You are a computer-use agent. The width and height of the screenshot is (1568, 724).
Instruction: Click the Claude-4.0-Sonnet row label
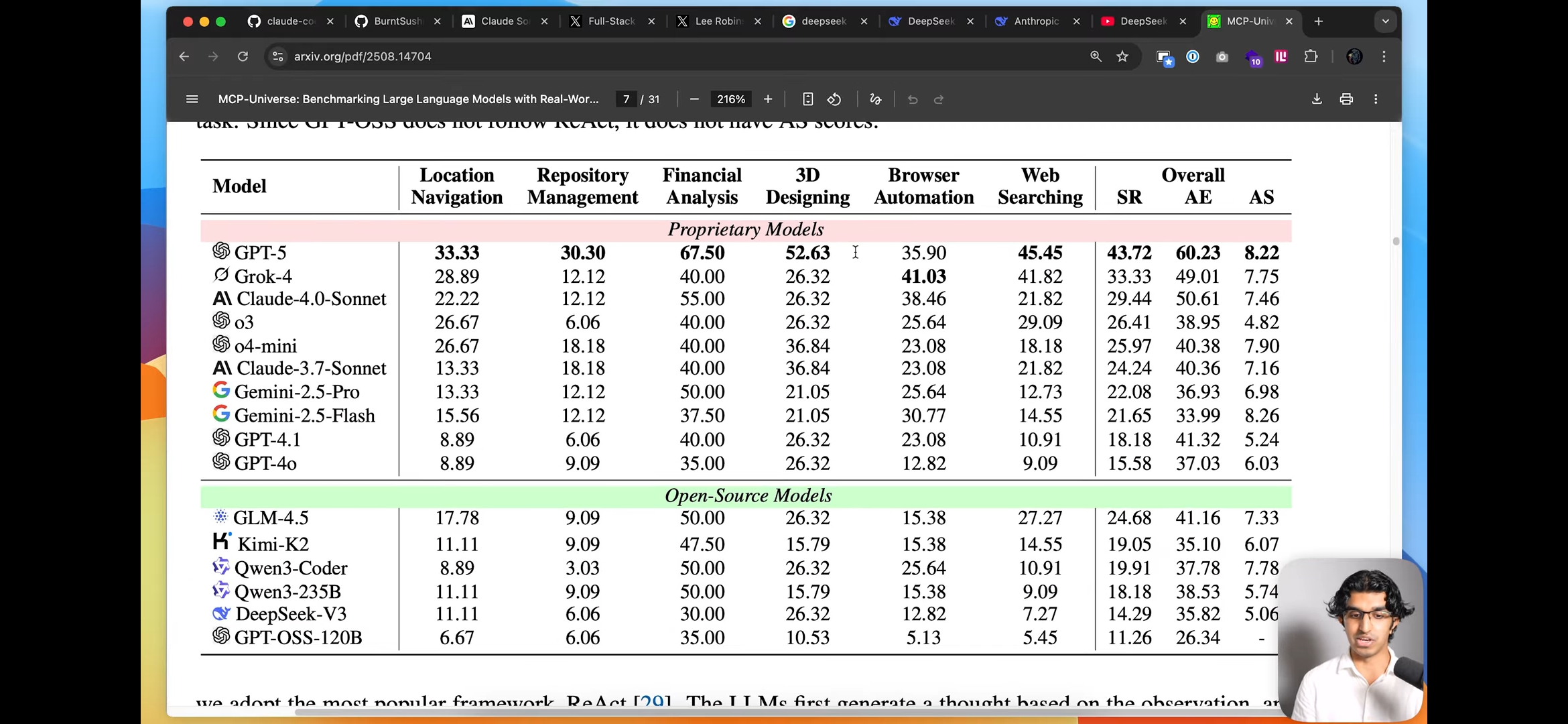[x=312, y=298]
